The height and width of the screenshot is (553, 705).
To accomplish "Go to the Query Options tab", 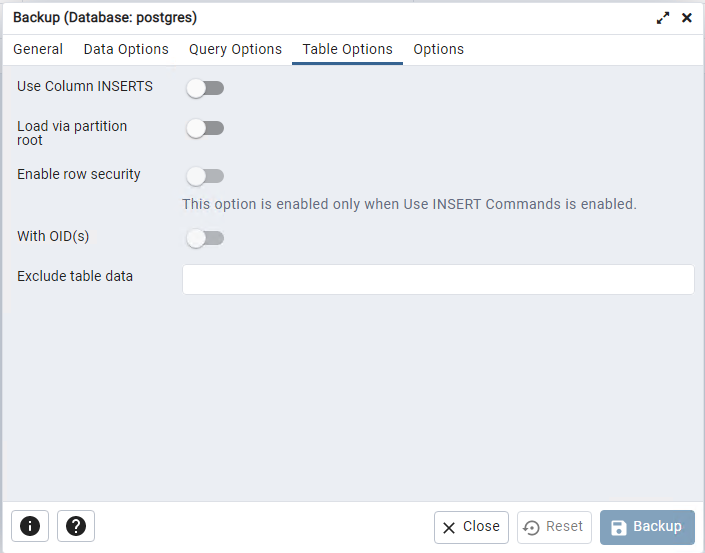I will (235, 49).
